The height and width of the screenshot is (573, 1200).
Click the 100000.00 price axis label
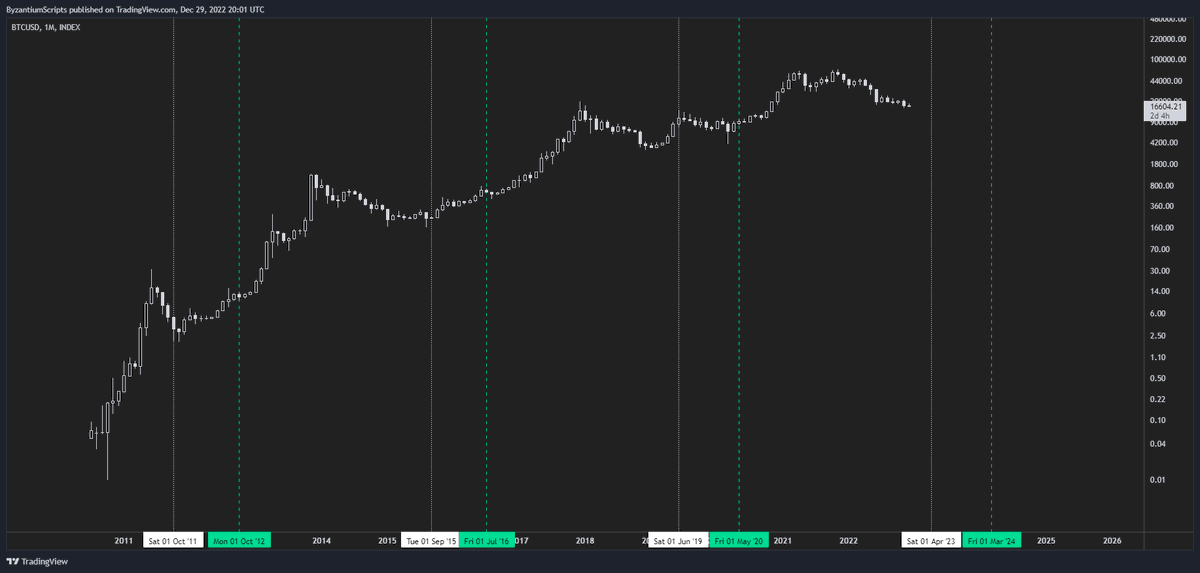pyautogui.click(x=1168, y=60)
